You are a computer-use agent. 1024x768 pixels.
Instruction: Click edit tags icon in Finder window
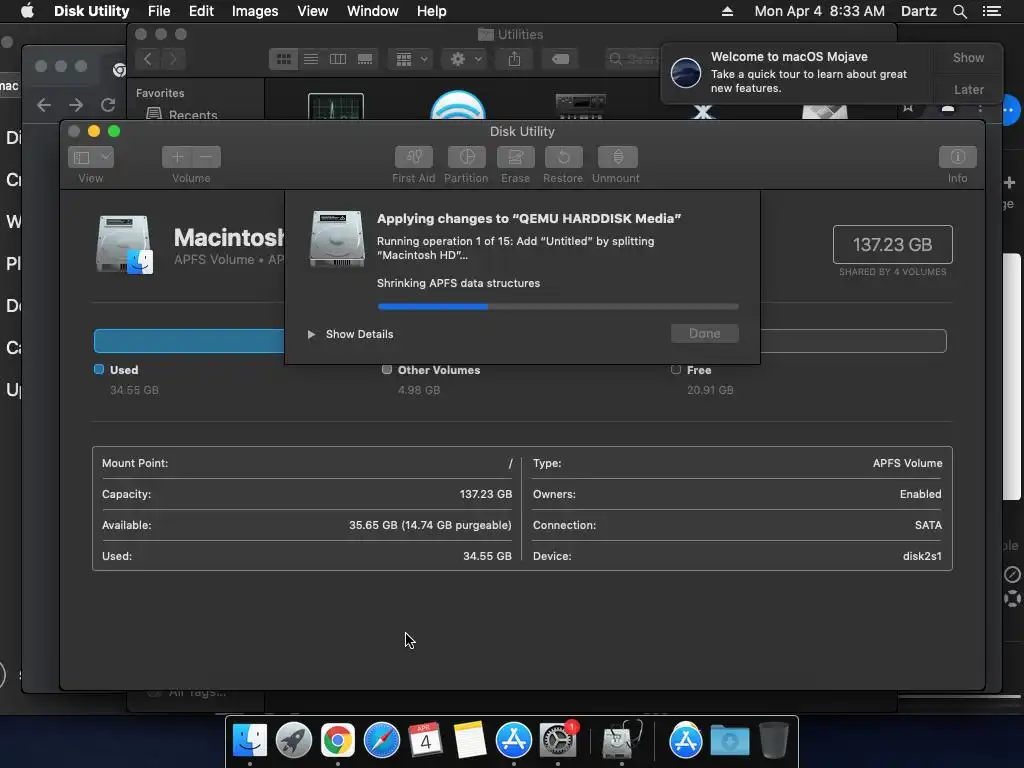560,59
